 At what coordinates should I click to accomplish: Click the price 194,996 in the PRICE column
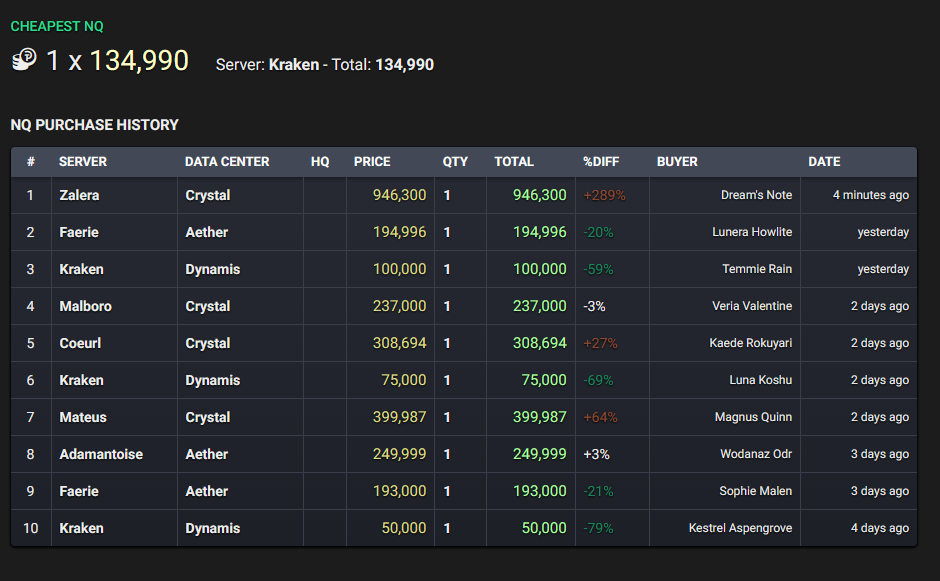(399, 232)
